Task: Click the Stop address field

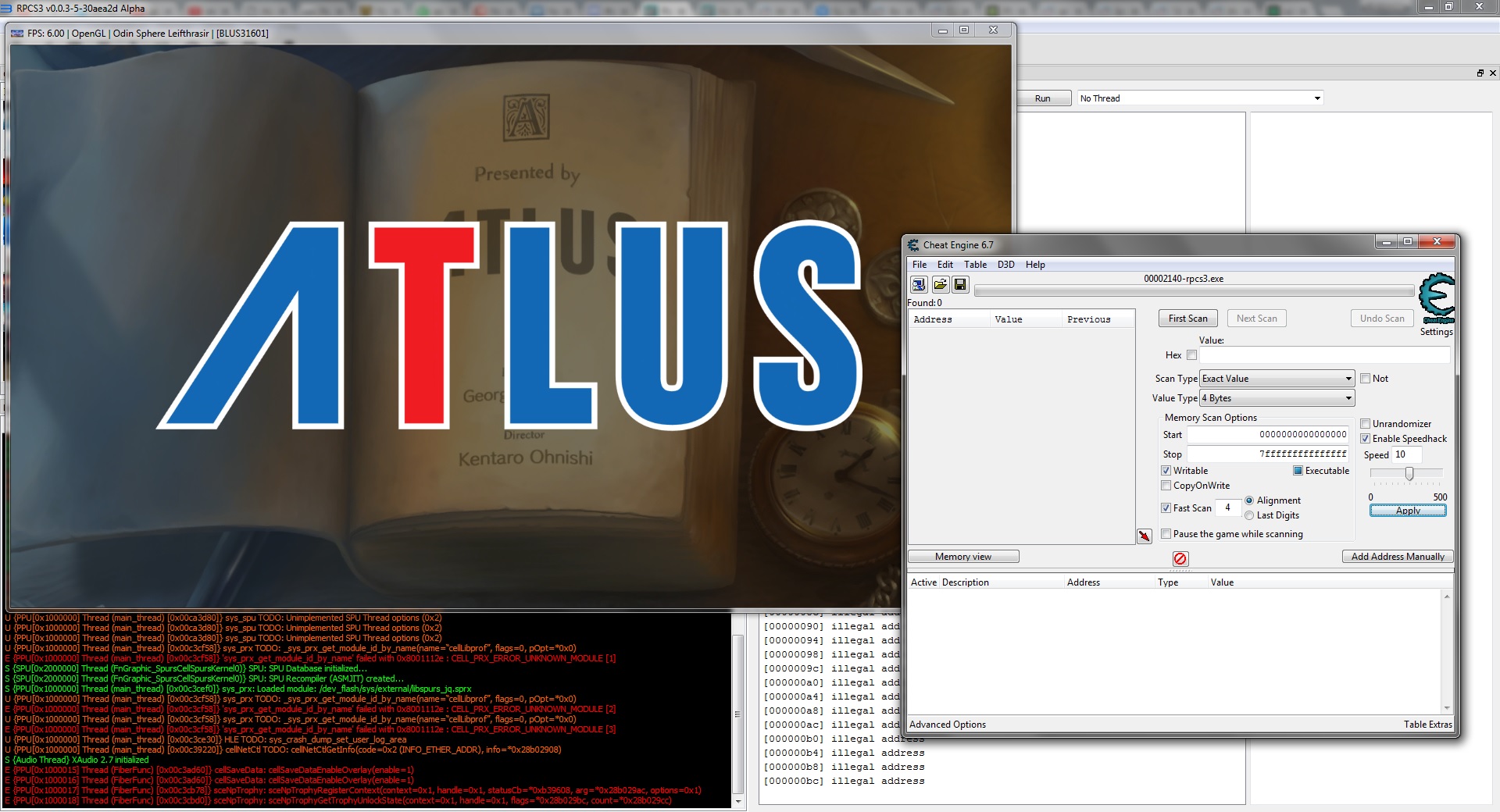Action: [1268, 454]
